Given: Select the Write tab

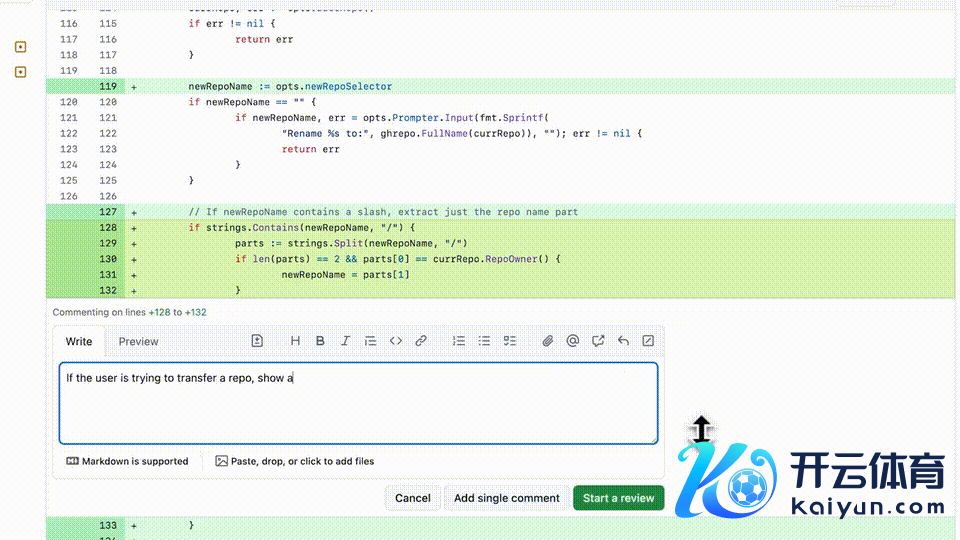Looking at the screenshot, I should click(x=79, y=341).
